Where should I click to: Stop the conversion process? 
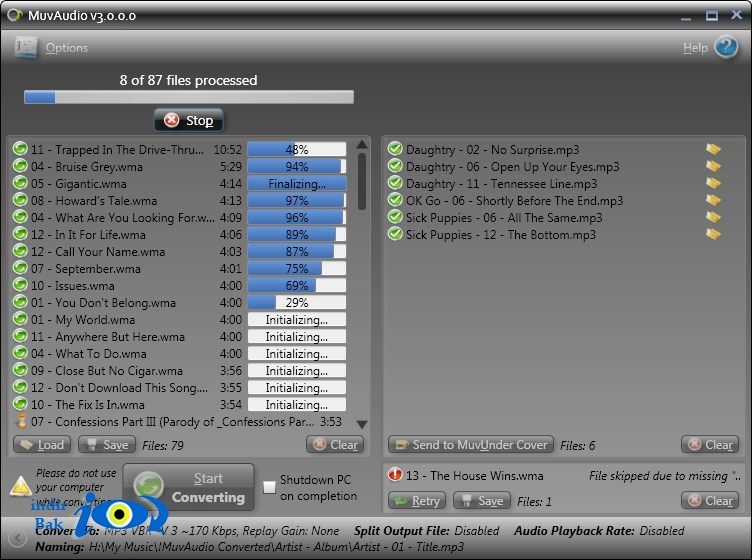pyautogui.click(x=188, y=120)
